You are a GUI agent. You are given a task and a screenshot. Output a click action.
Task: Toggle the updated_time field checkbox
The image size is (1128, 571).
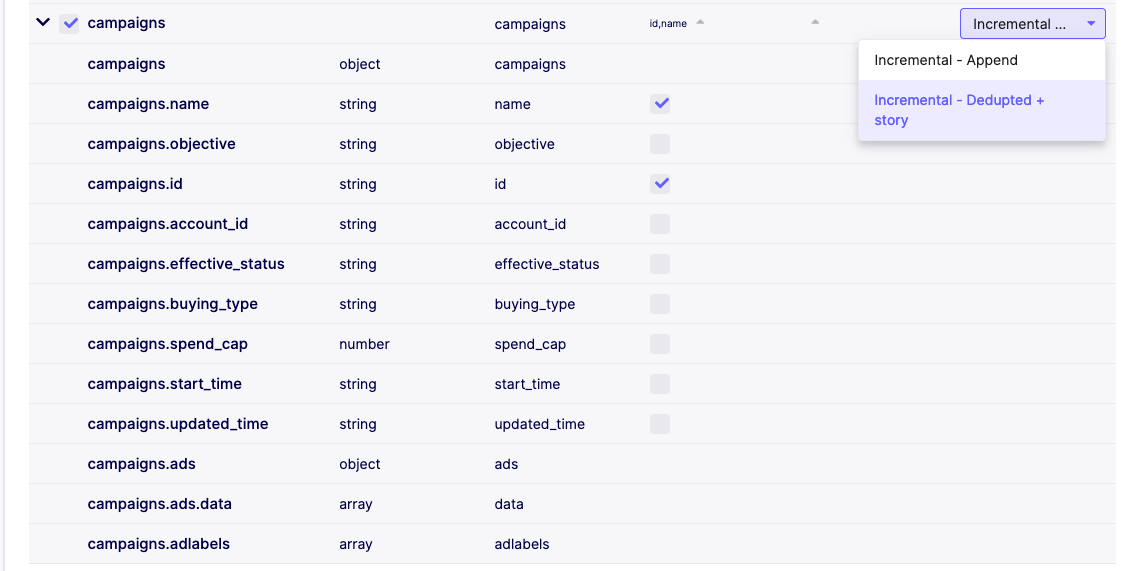tap(660, 424)
